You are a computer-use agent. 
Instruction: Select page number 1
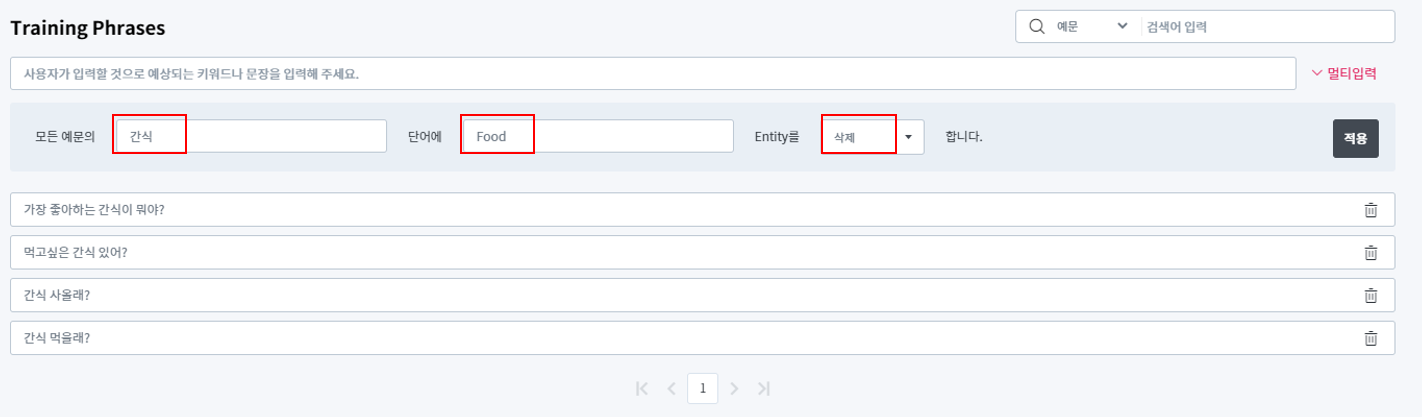pyautogui.click(x=703, y=389)
